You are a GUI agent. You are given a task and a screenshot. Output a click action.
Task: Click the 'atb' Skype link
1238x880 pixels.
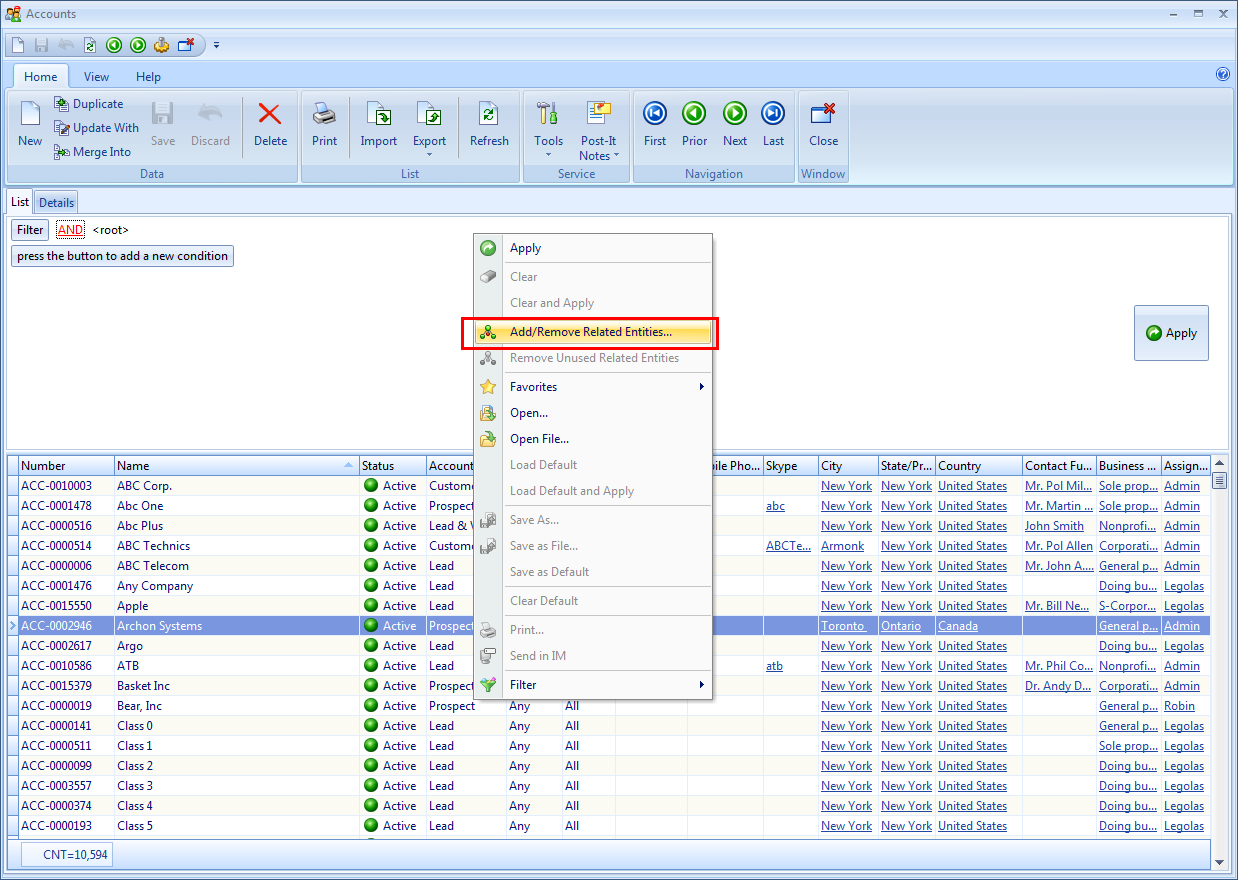pos(774,666)
